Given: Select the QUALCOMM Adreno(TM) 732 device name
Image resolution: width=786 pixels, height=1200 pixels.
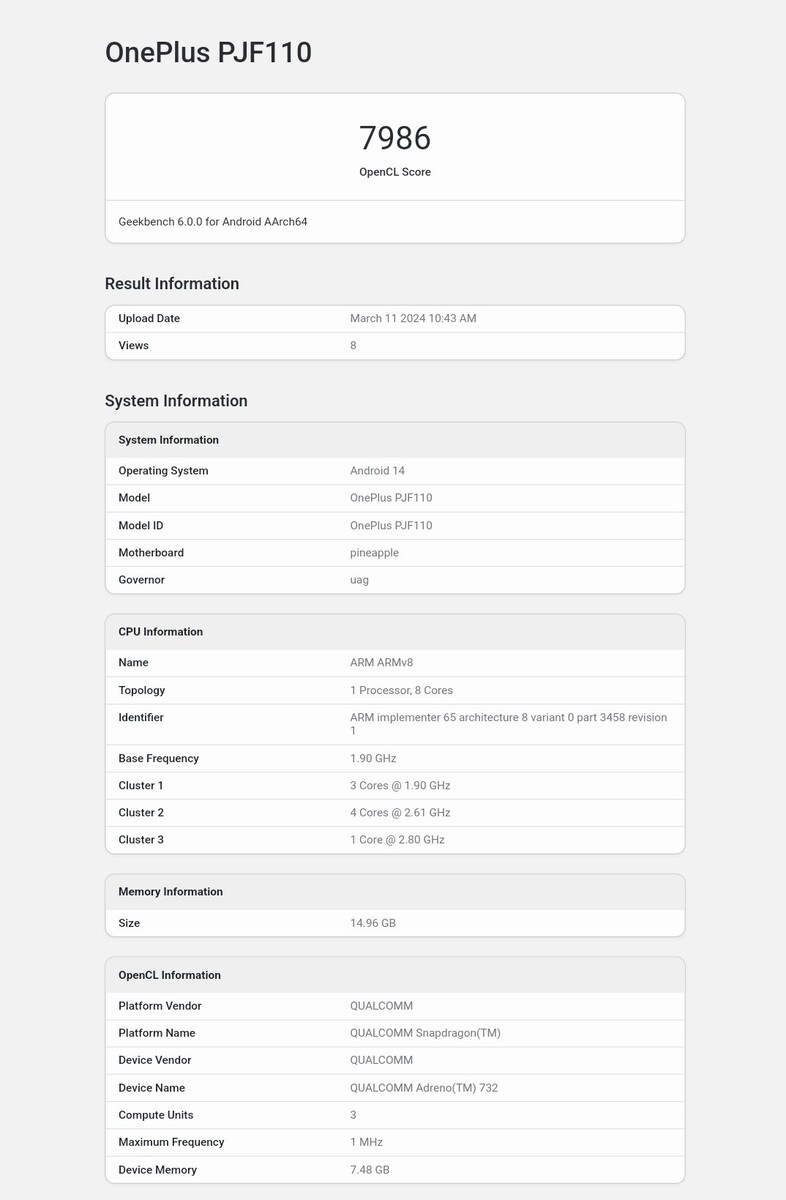Looking at the screenshot, I should pyautogui.click(x=424, y=1088).
